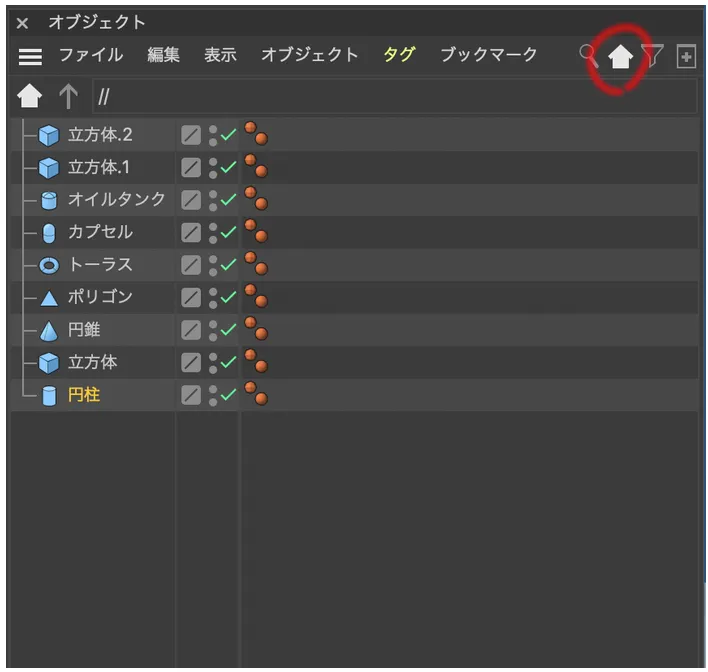
Task: Open the ファイル menu
Action: (91, 55)
